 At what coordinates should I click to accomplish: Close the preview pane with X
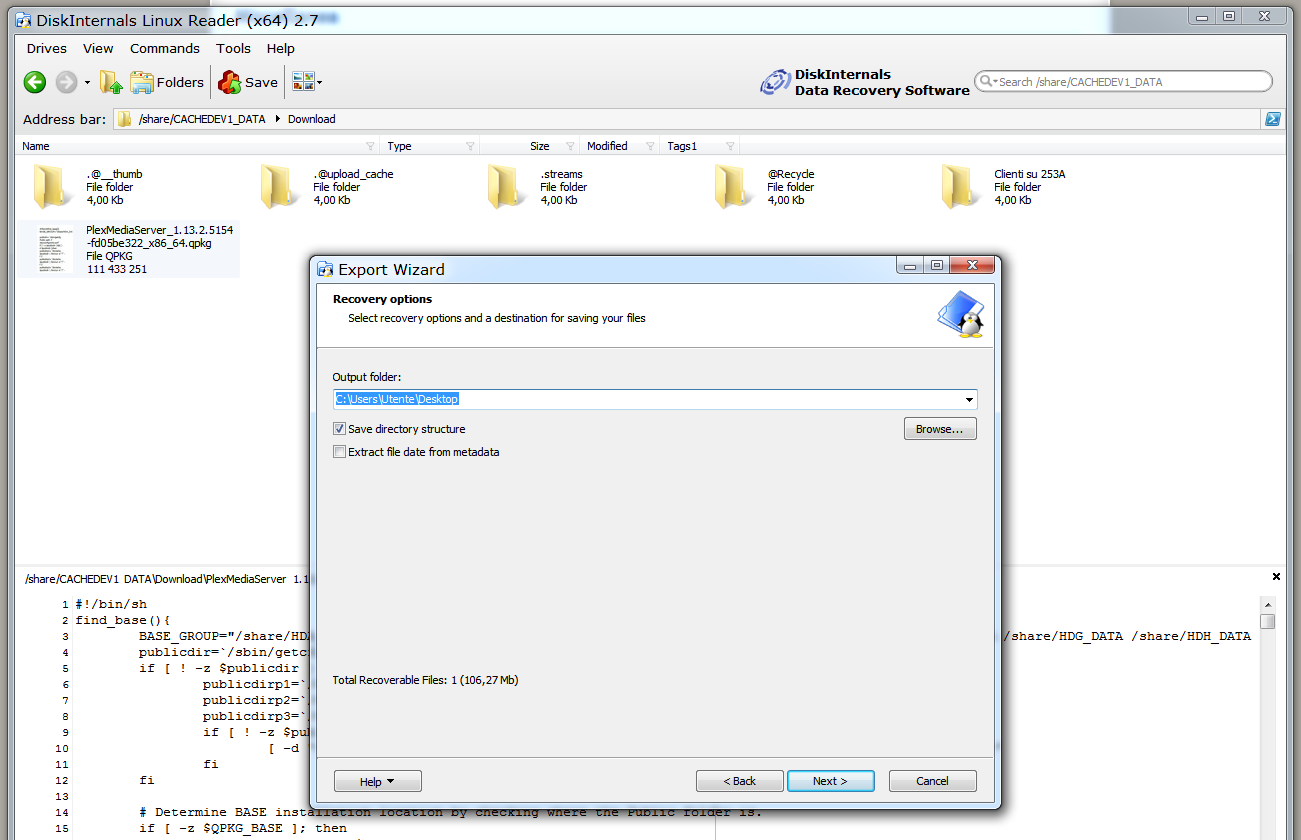pos(1276,577)
